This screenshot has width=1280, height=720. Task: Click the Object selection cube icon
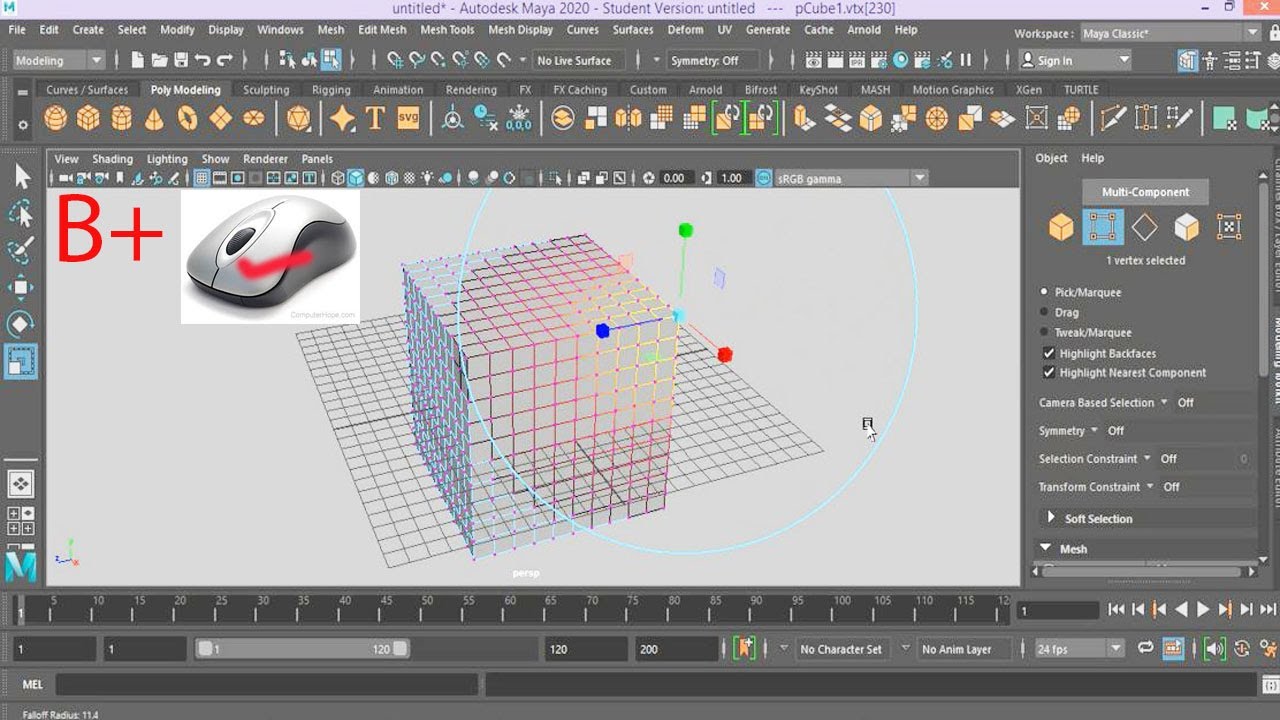(x=1061, y=228)
